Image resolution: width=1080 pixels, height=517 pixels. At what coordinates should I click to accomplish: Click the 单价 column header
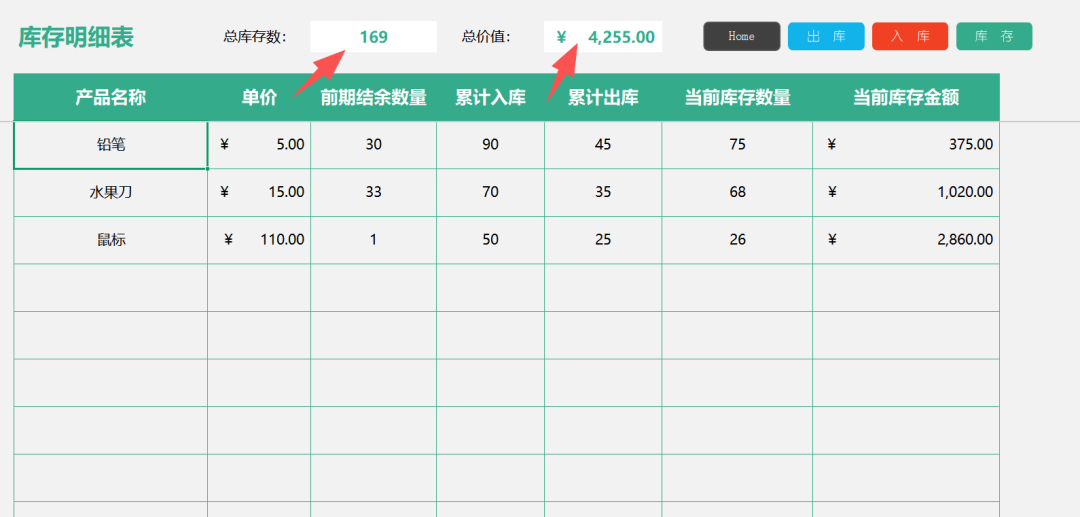pos(259,97)
